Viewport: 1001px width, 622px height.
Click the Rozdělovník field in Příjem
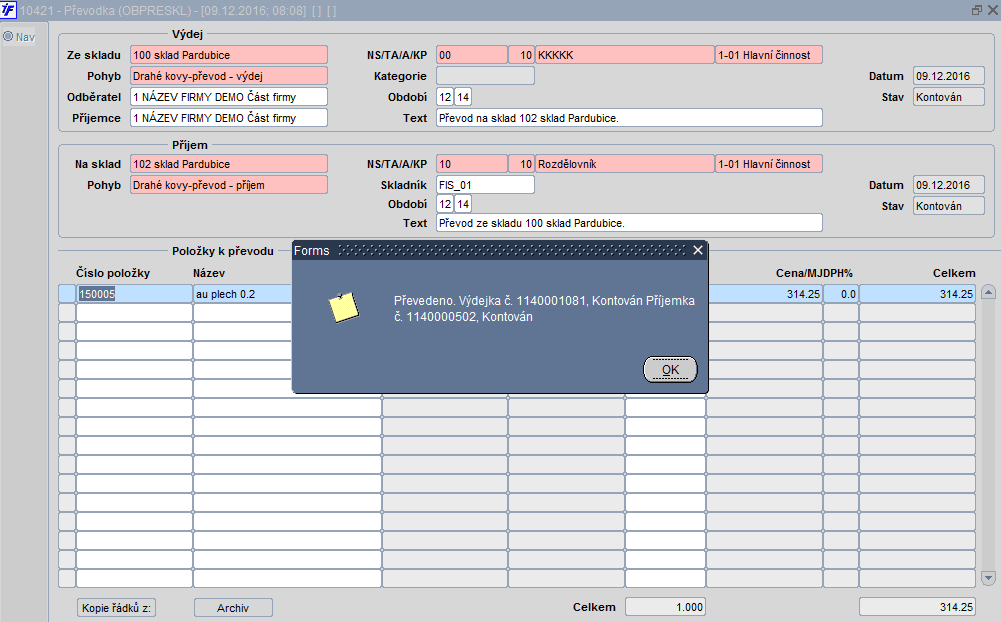(624, 164)
